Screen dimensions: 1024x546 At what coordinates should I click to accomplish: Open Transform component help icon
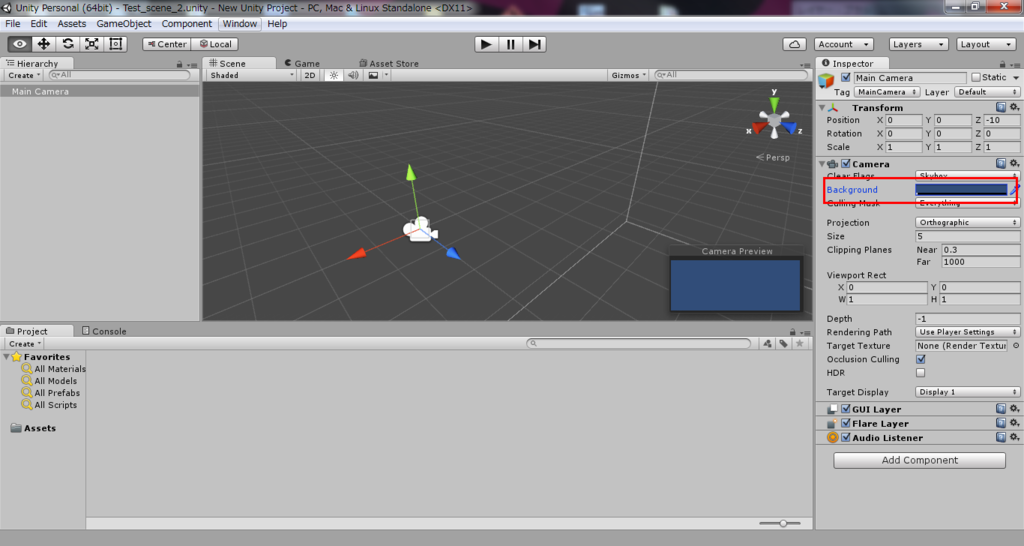1000,107
